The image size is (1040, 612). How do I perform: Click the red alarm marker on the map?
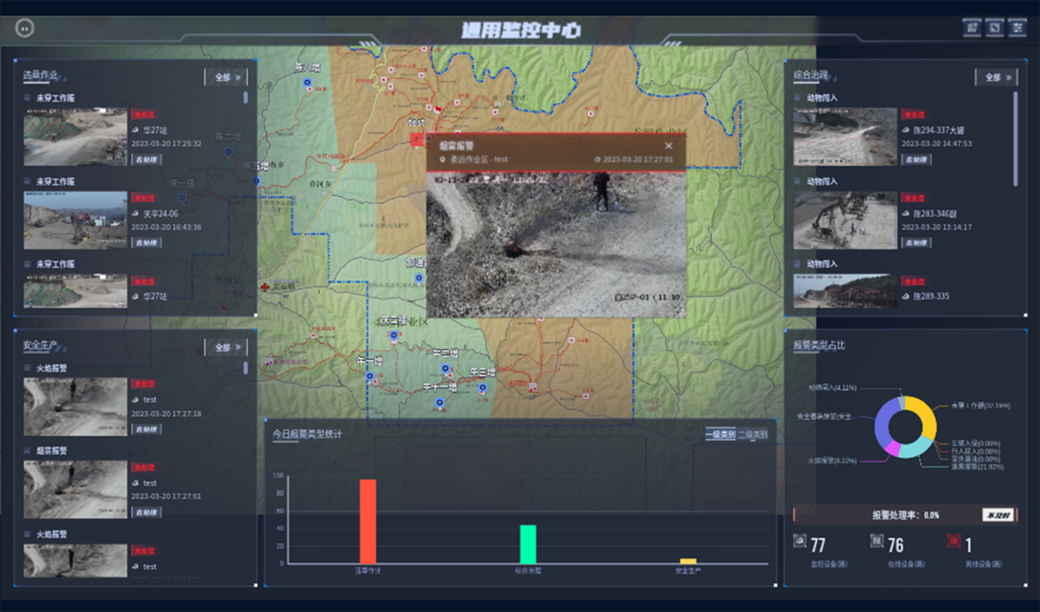pyautogui.click(x=417, y=140)
